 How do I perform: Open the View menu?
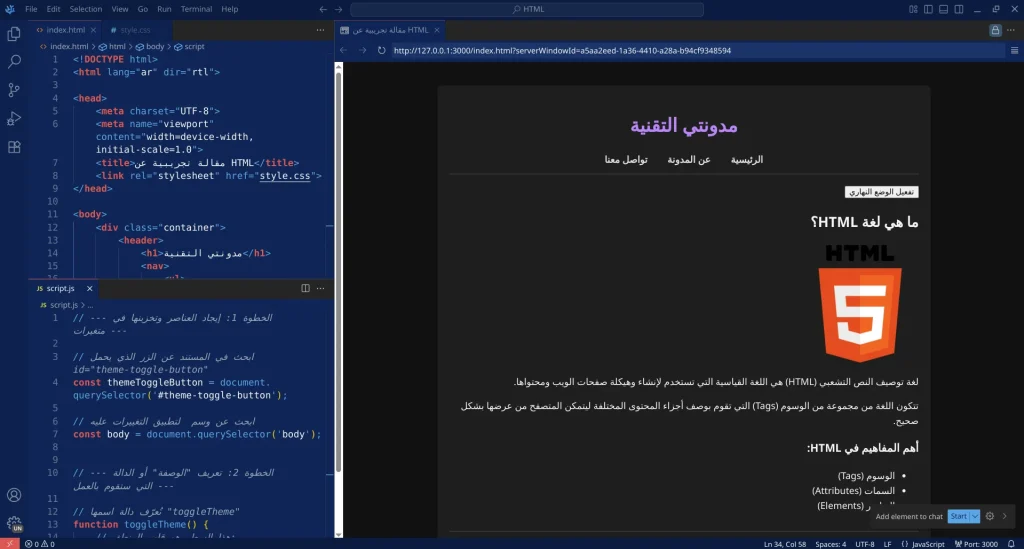click(x=120, y=9)
